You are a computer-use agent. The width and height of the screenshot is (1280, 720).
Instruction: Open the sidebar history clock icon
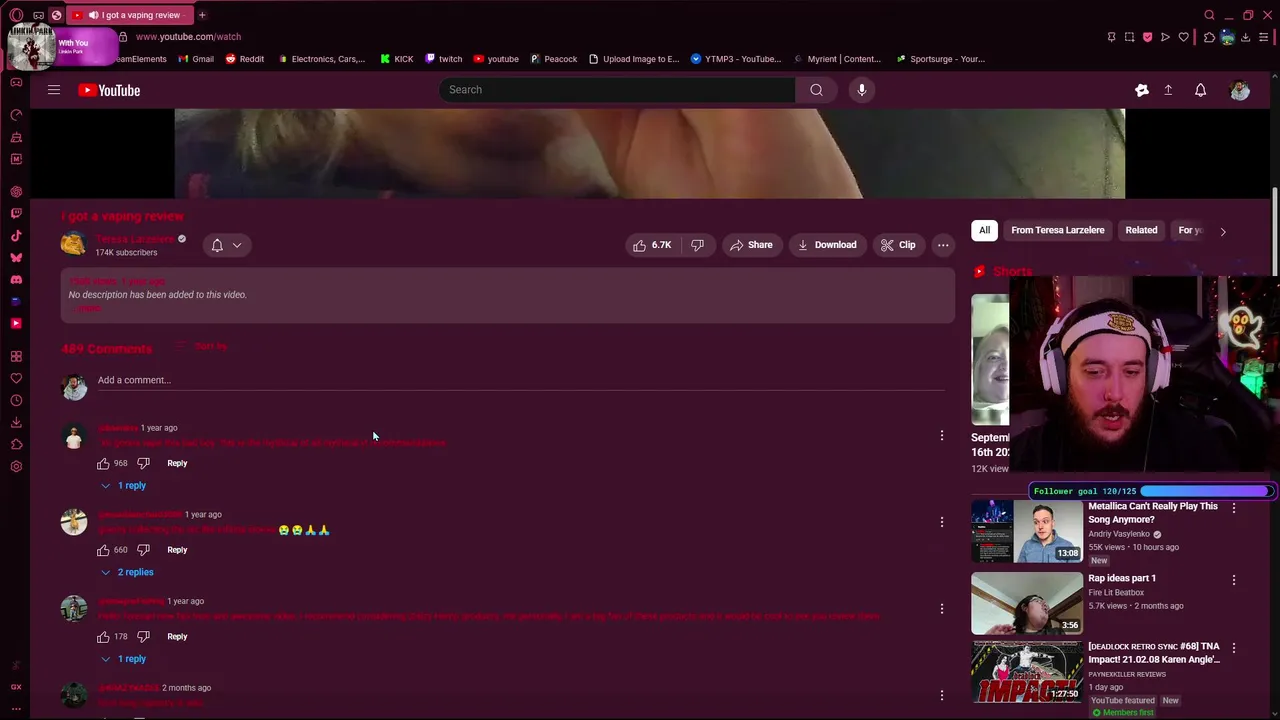click(16, 400)
